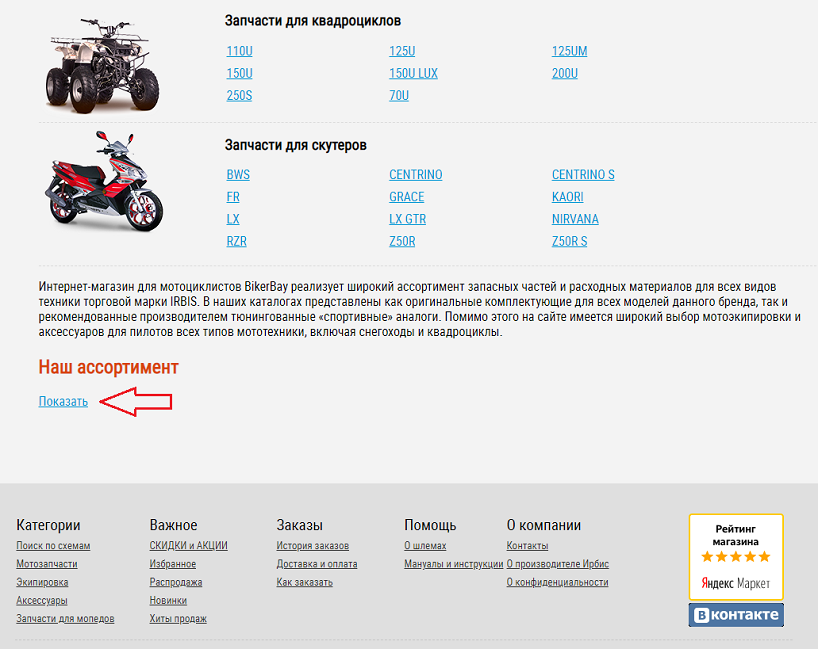Open Контакты footer link
This screenshot has width=818, height=649.
pos(527,546)
